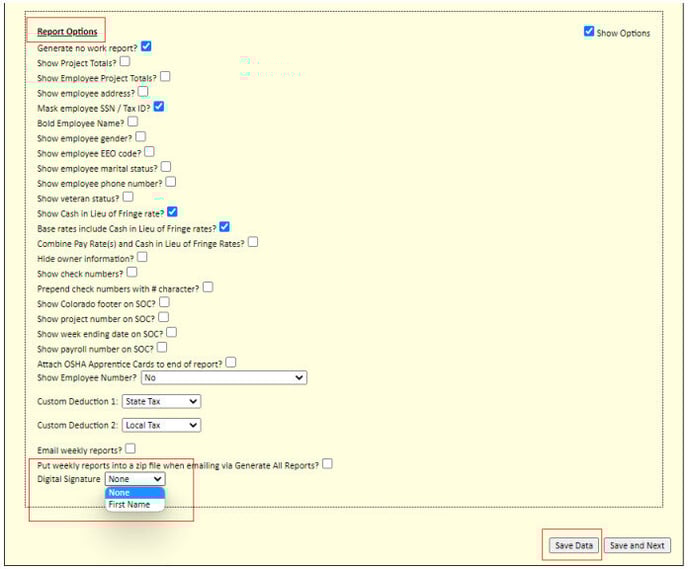
Task: Uncheck Generate no work report checkbox
Action: pyautogui.click(x=146, y=46)
